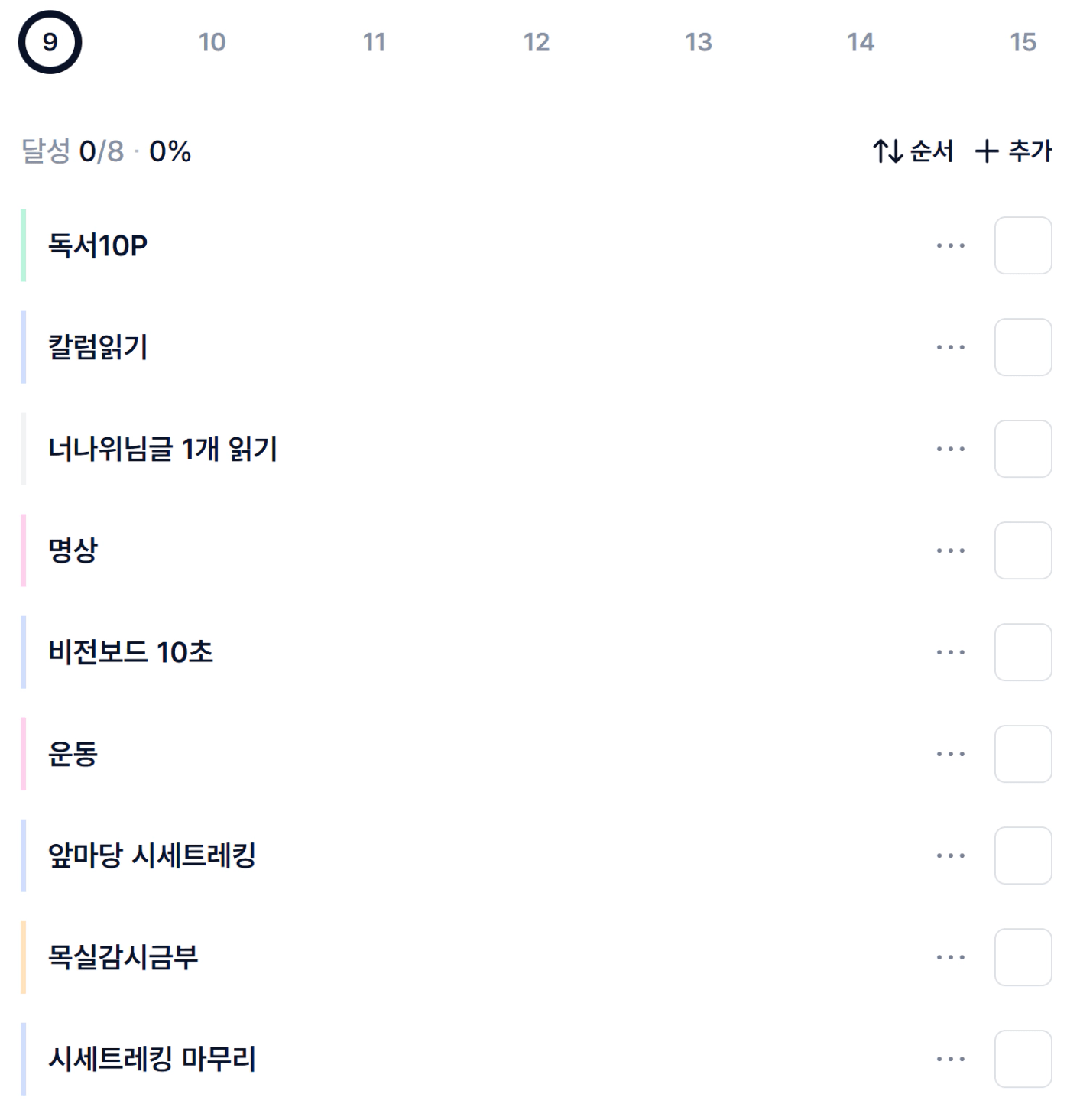Open more options for 앞마당 시세트레킹
Screen dimensions: 1067x1120
tap(950, 855)
